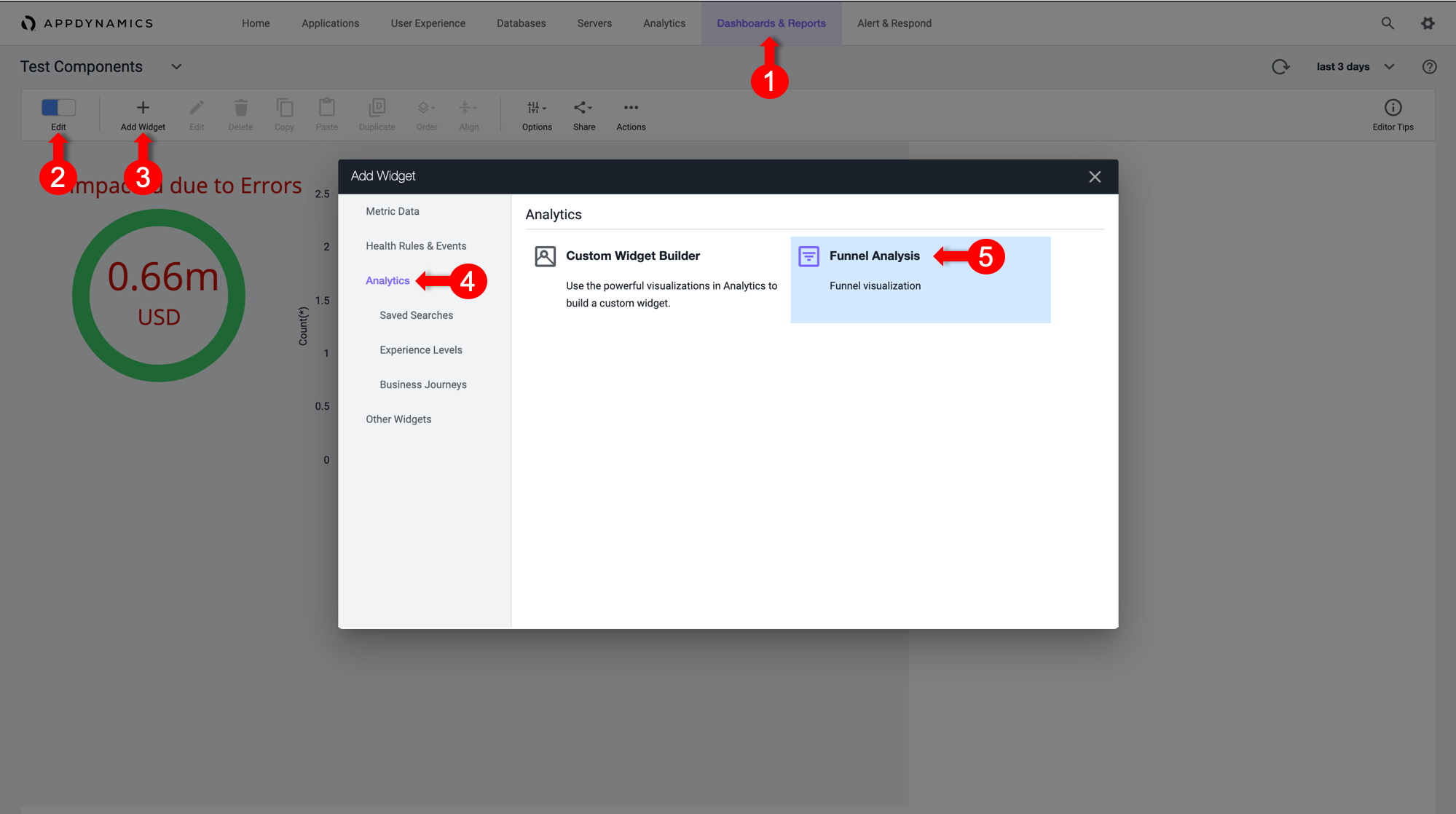Select Other Widgets category
This screenshot has height=814, width=1456.
pyautogui.click(x=398, y=419)
